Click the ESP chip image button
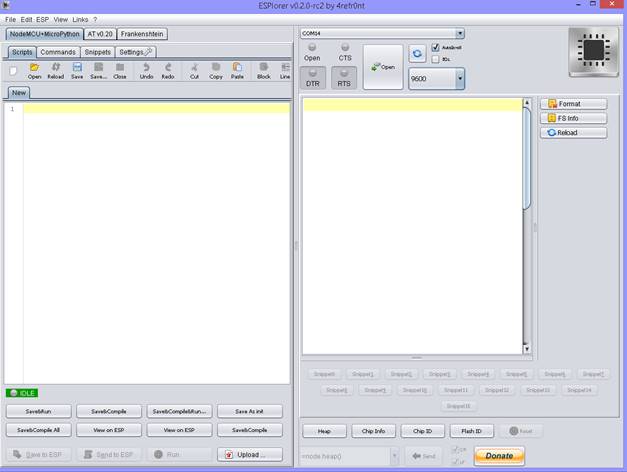Image resolution: width=627 pixels, height=472 pixels. 594,53
